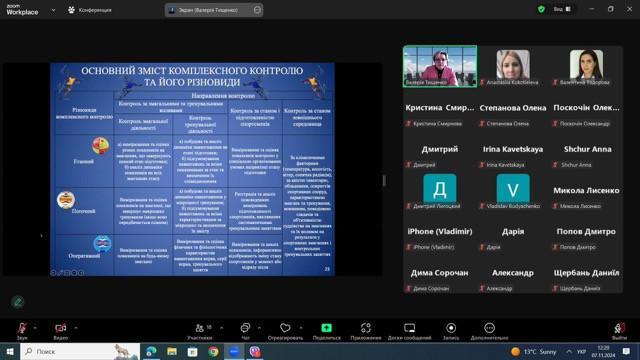Click the Windows Поиск search box
Viewport: 640px width, 360px height.
[80, 351]
